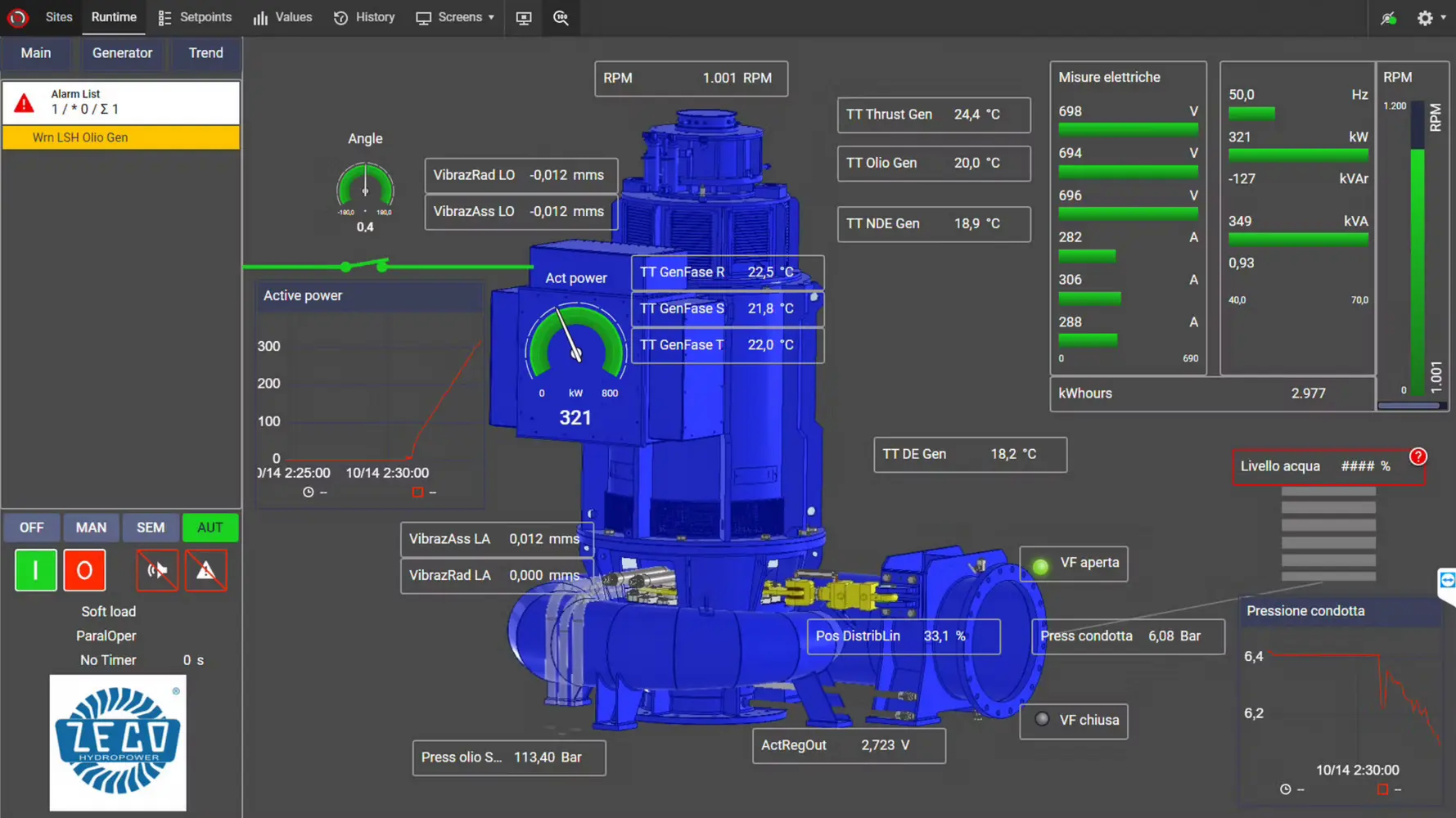Switch machine mode to OFF
Image resolution: width=1456 pixels, height=818 pixels.
pyautogui.click(x=31, y=528)
